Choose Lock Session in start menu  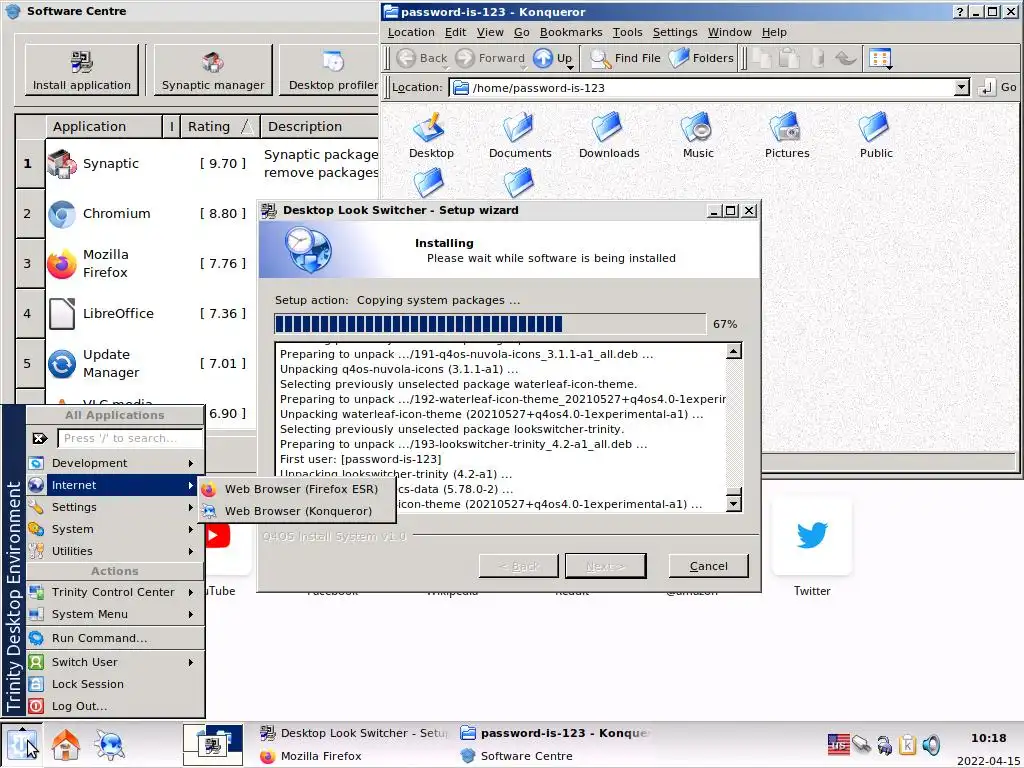[x=115, y=684]
